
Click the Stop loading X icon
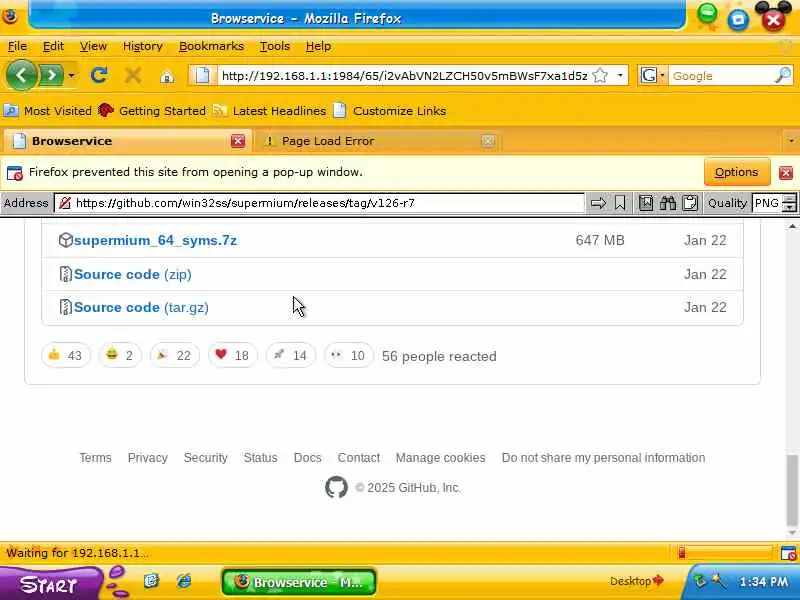[133, 76]
